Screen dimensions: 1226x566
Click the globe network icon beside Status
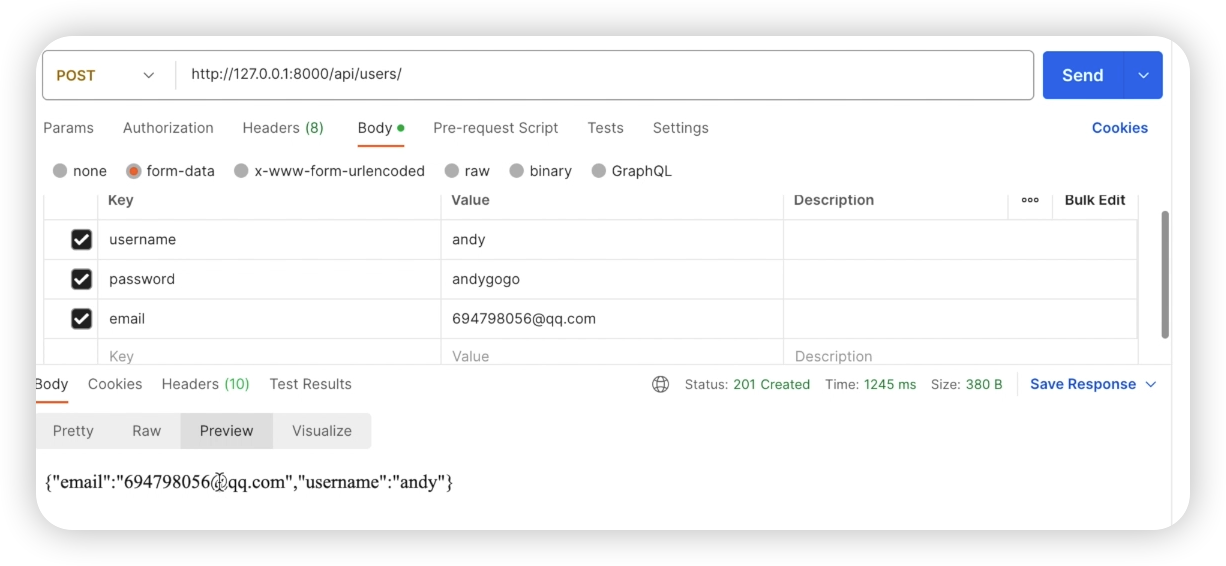pyautogui.click(x=660, y=384)
